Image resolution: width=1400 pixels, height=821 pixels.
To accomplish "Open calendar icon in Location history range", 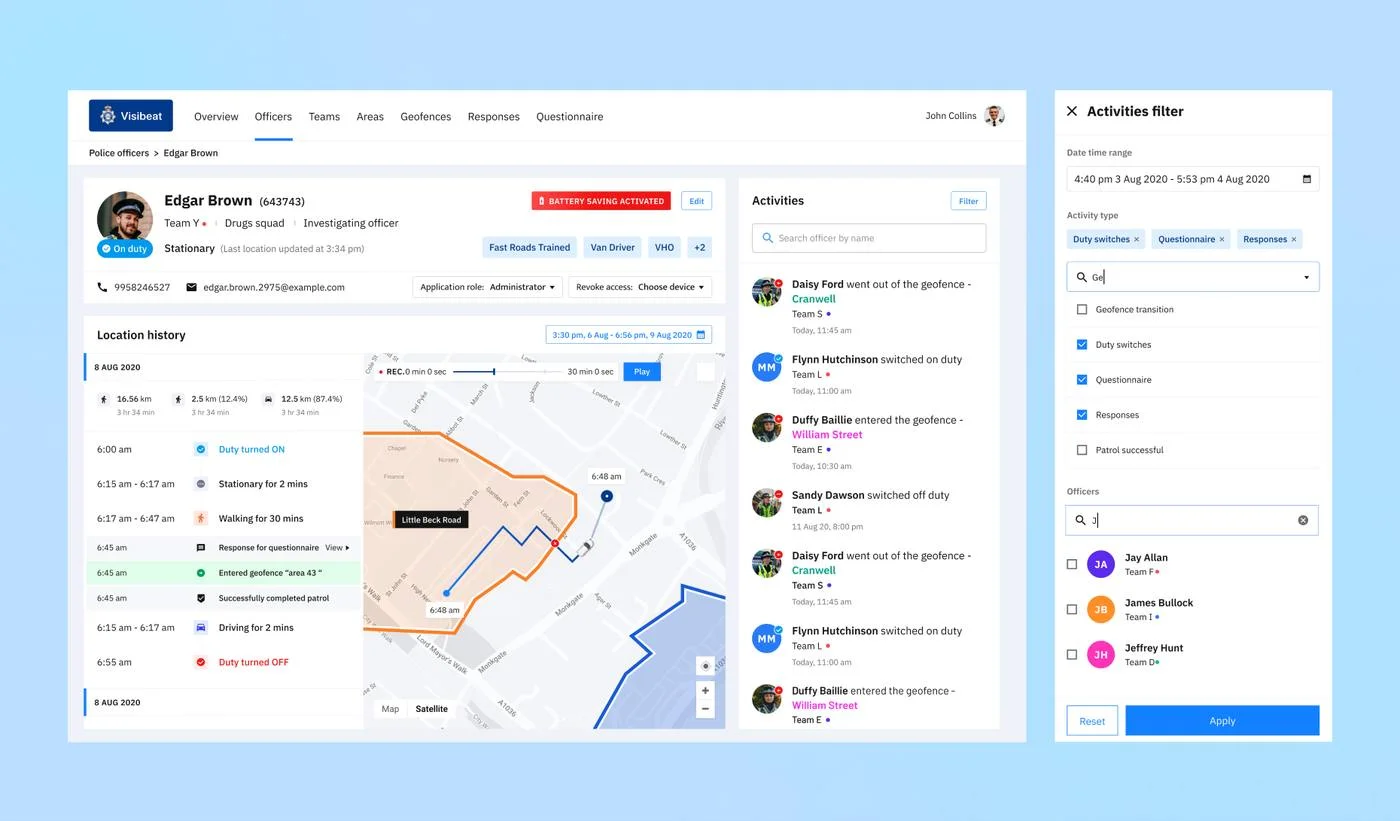I will point(701,335).
